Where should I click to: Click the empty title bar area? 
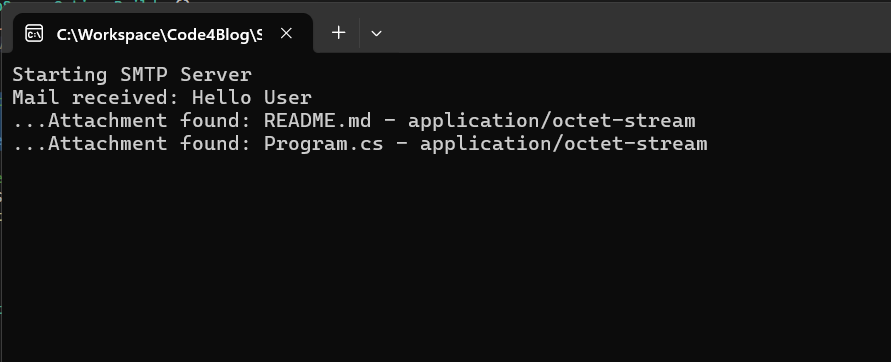[636, 30]
